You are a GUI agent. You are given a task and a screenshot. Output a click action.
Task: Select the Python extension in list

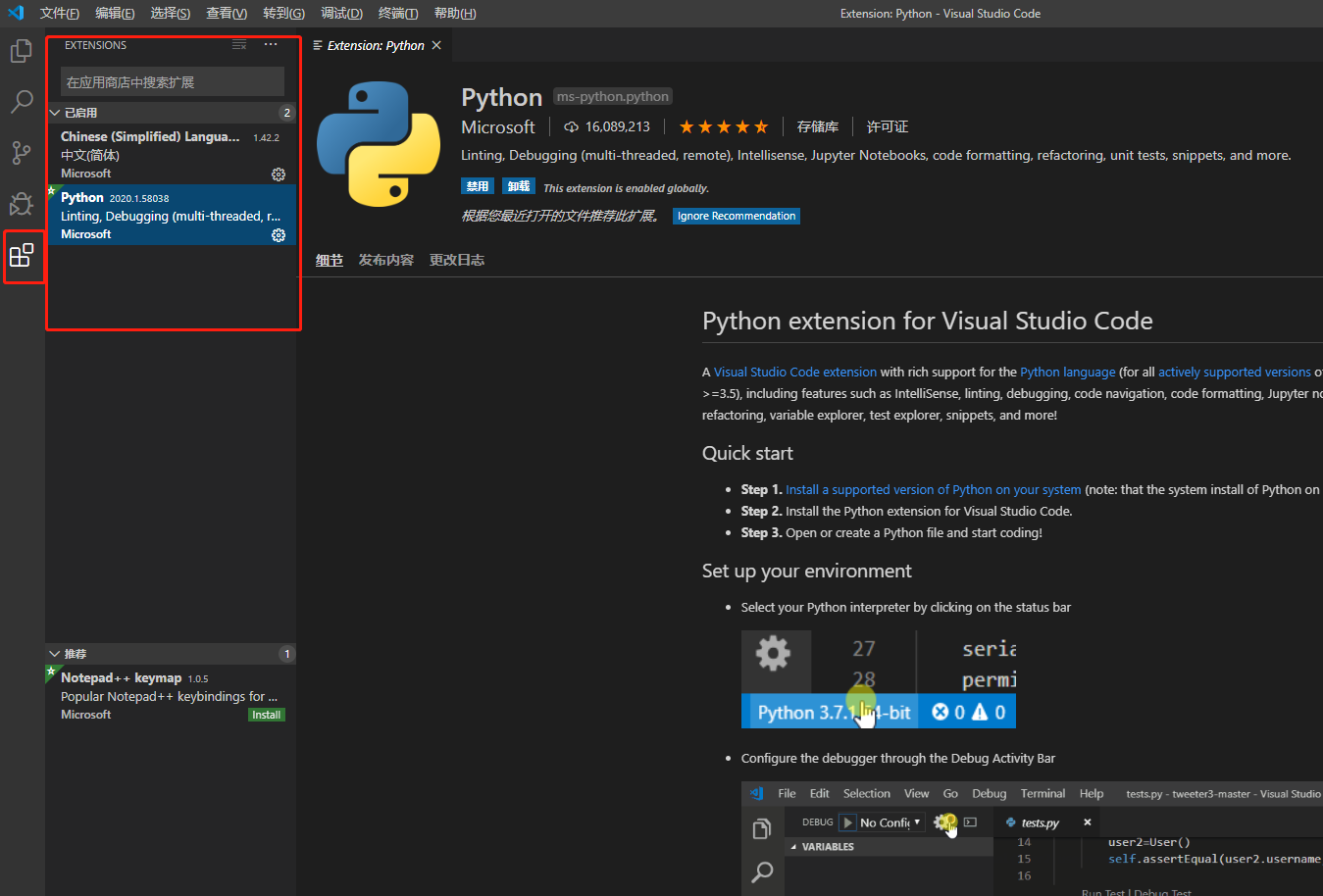coord(172,215)
